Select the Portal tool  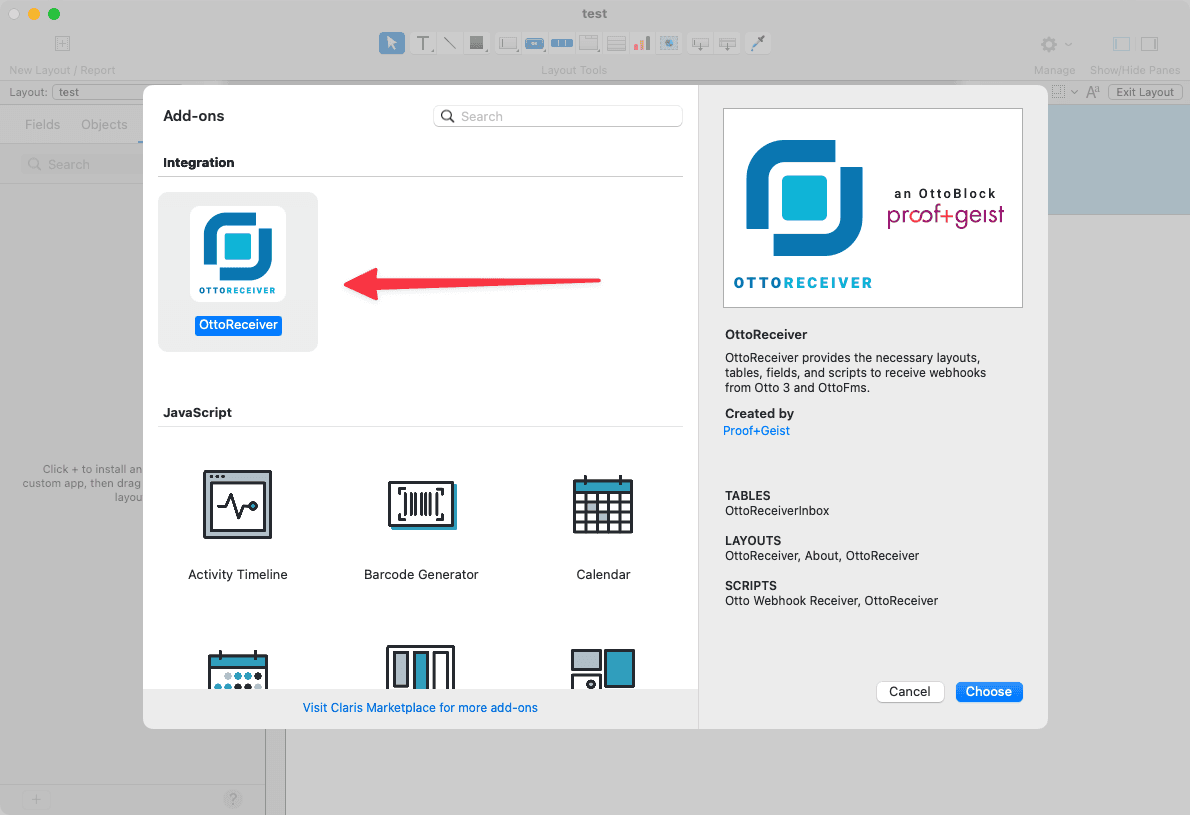click(616, 43)
